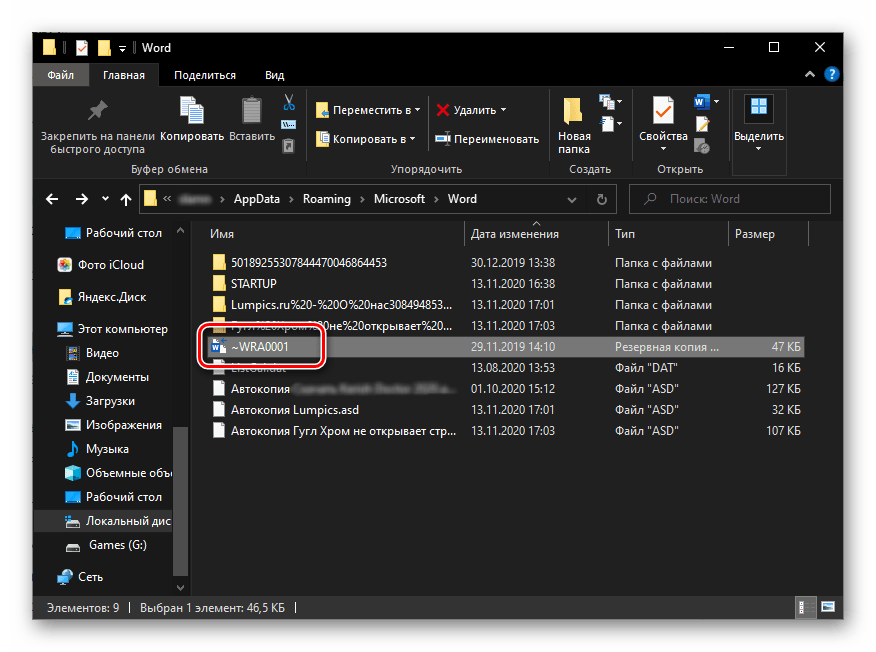This screenshot has height=652, width=876.
Task: Open the Копировать в dropdown
Action: click(367, 139)
